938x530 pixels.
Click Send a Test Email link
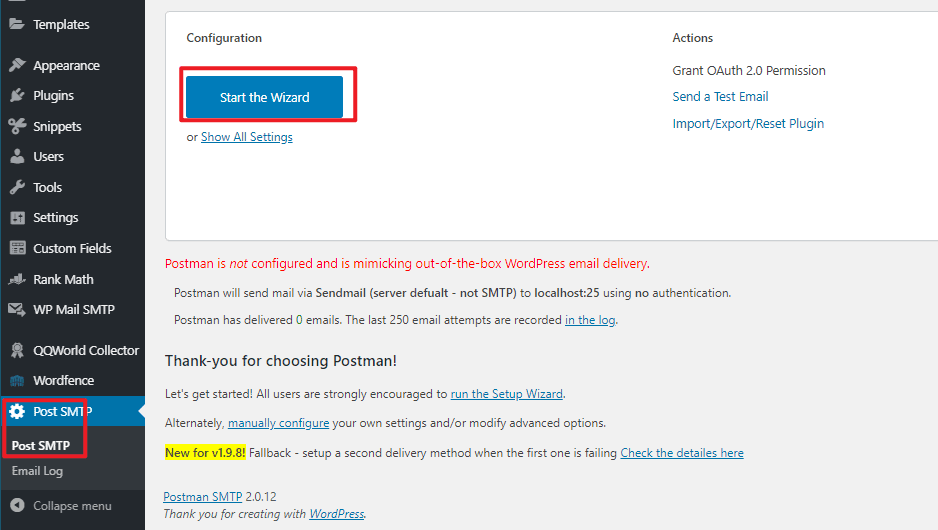tap(720, 96)
